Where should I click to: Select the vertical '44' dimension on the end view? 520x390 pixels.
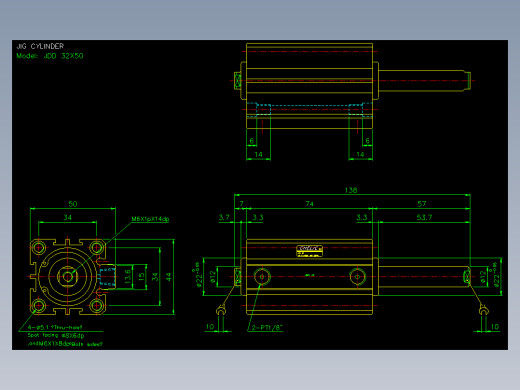click(169, 277)
